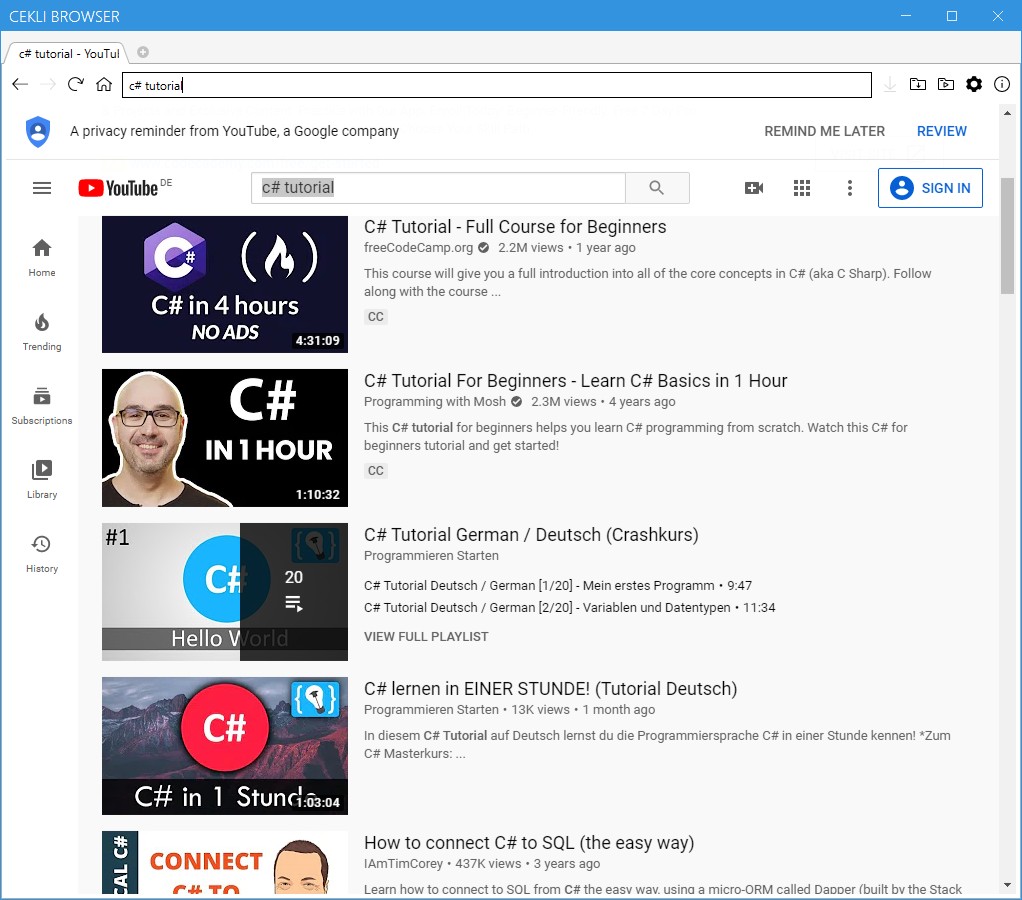The height and width of the screenshot is (900, 1022).
Task: Click the privacy shield icon
Action: coord(38,132)
